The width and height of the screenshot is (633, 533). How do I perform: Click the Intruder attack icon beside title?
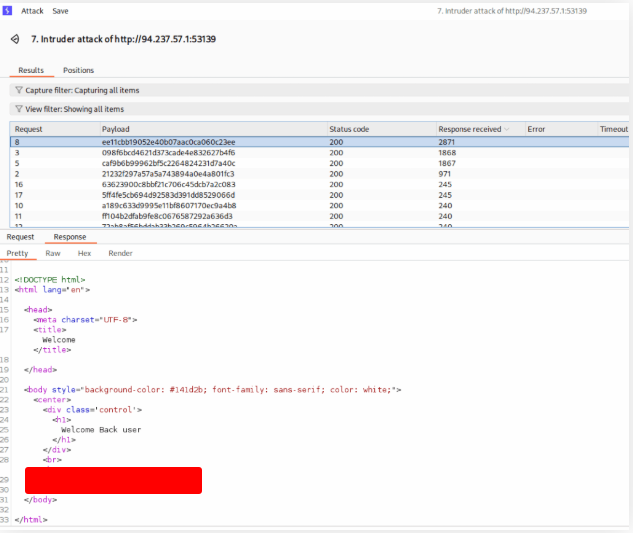(x=15, y=39)
